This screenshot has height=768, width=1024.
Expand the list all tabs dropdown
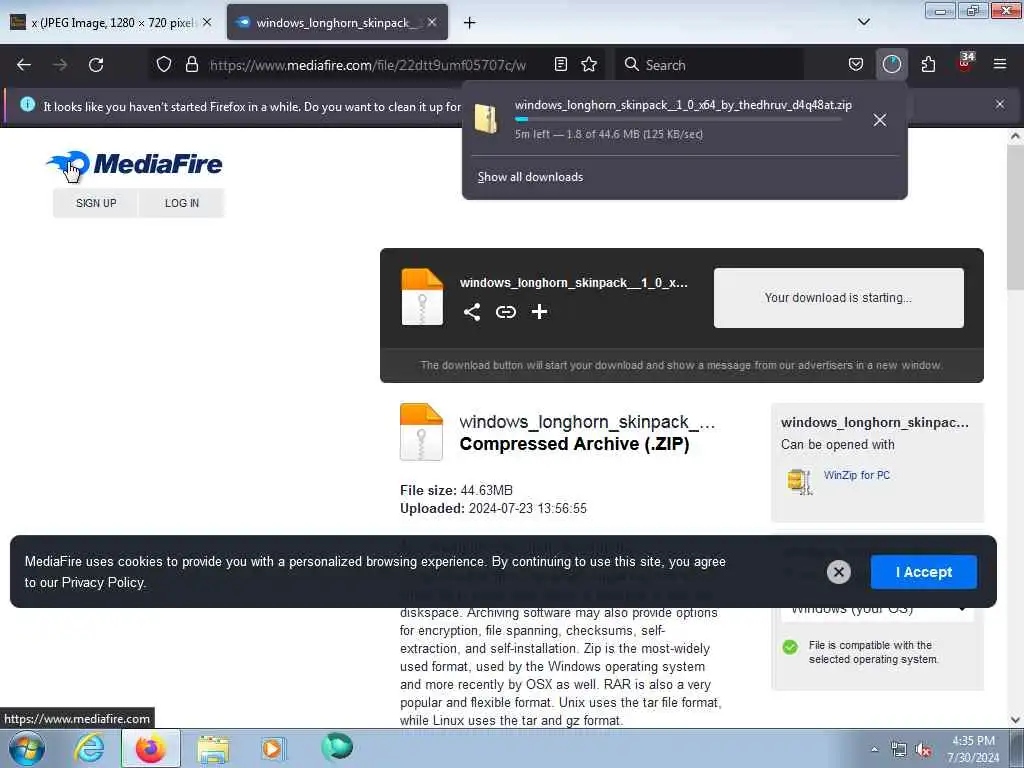(863, 22)
